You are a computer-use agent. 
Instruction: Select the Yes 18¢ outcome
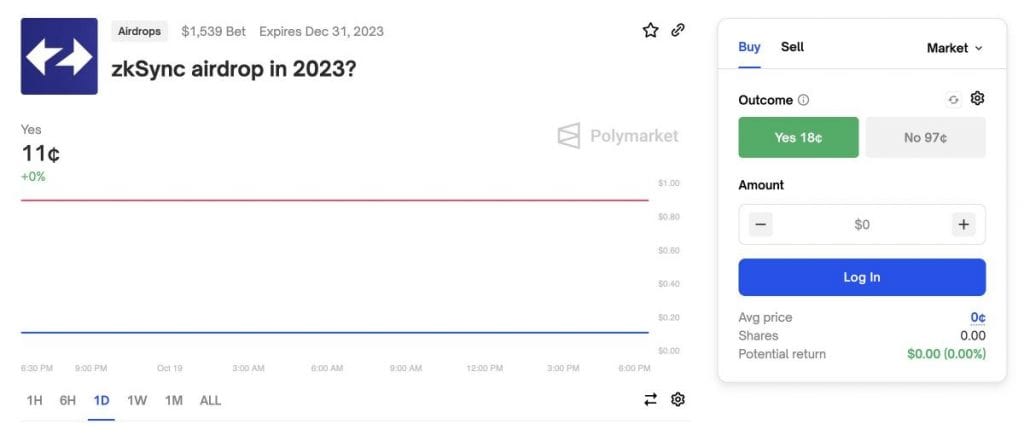pyautogui.click(x=798, y=137)
